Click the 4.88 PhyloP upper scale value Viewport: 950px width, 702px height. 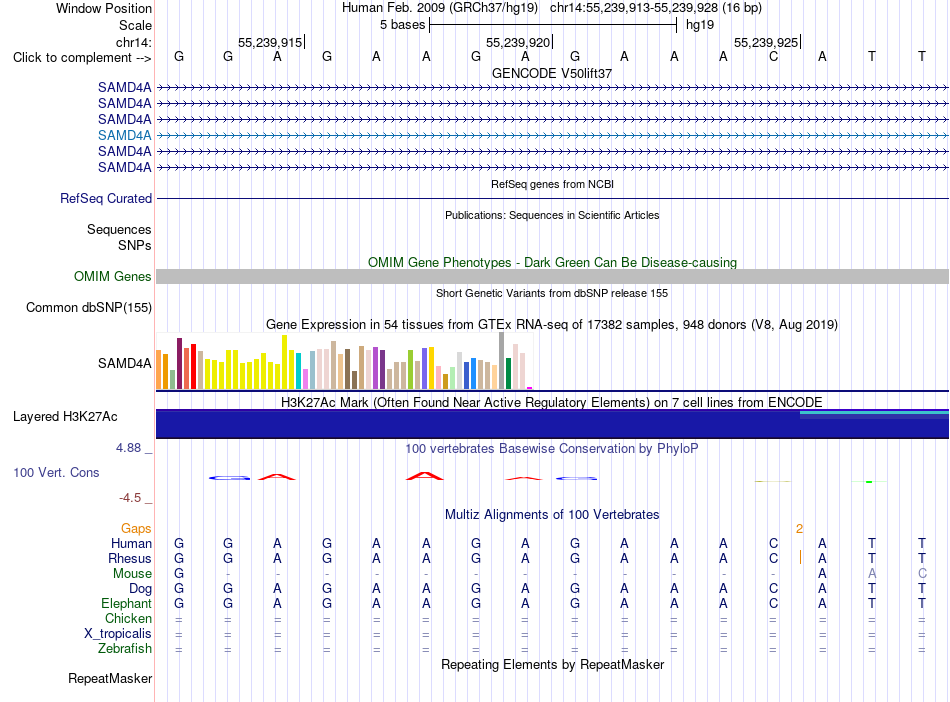128,448
